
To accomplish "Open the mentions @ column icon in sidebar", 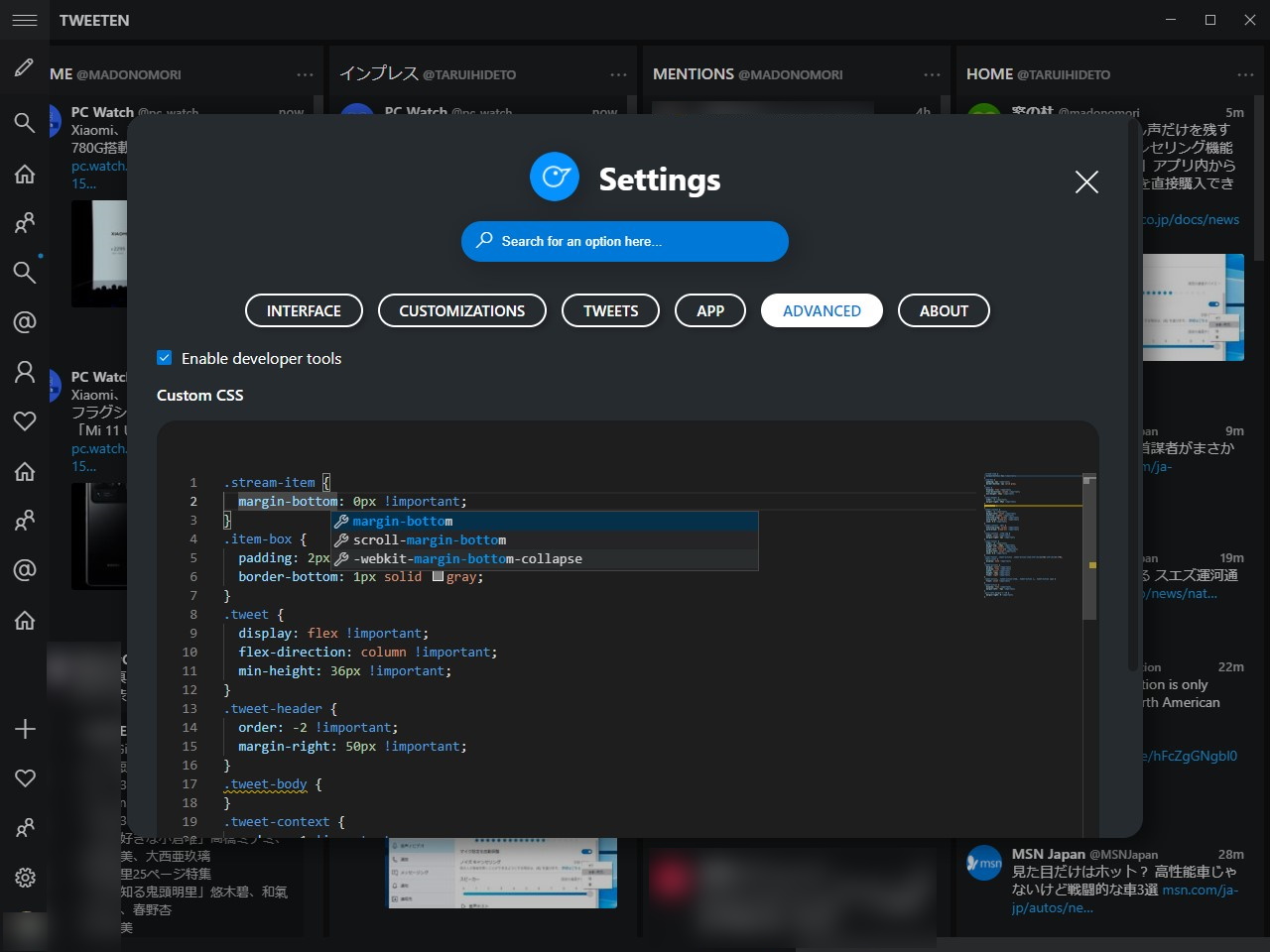I will (x=24, y=321).
